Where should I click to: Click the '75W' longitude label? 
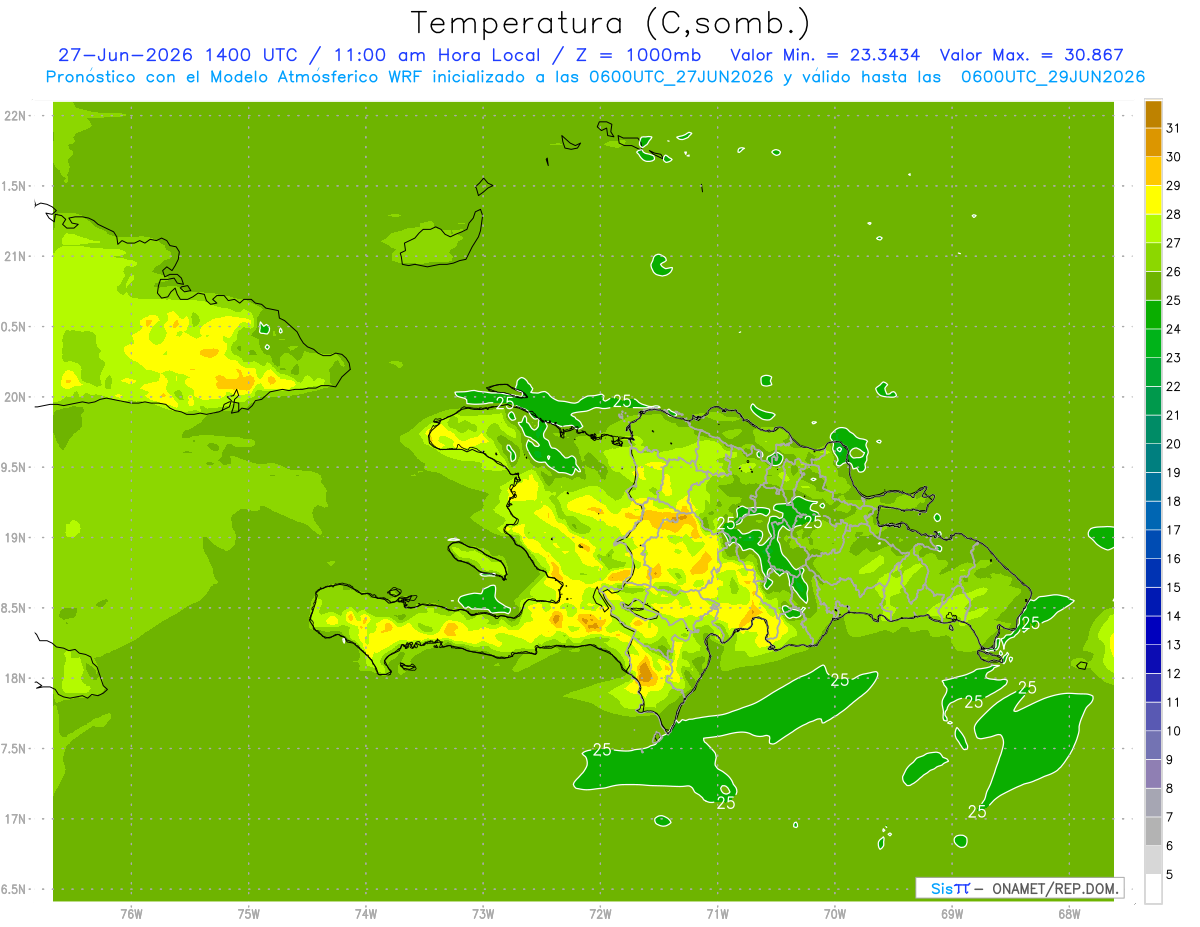tap(249, 913)
